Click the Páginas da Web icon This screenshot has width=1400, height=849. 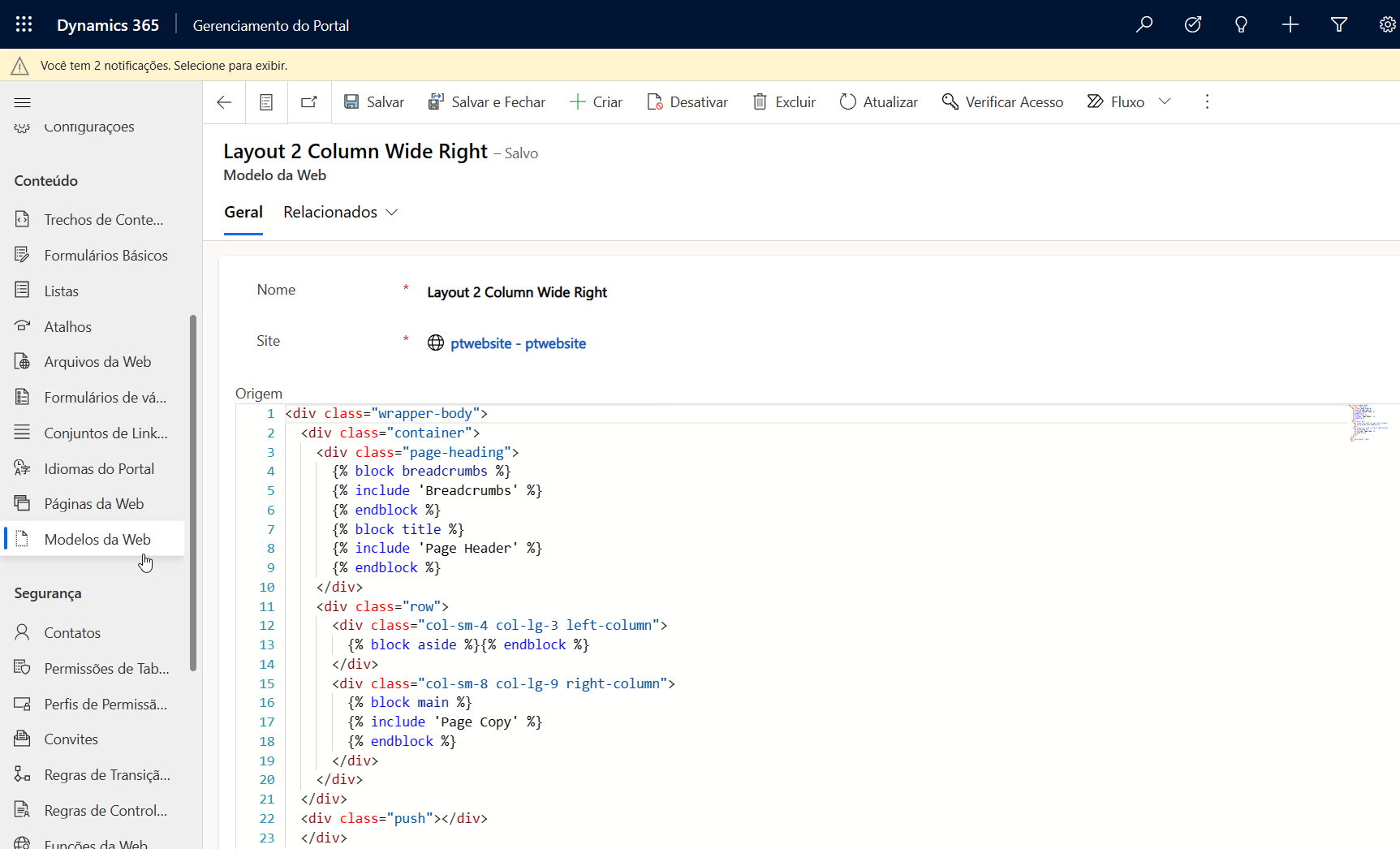22,503
